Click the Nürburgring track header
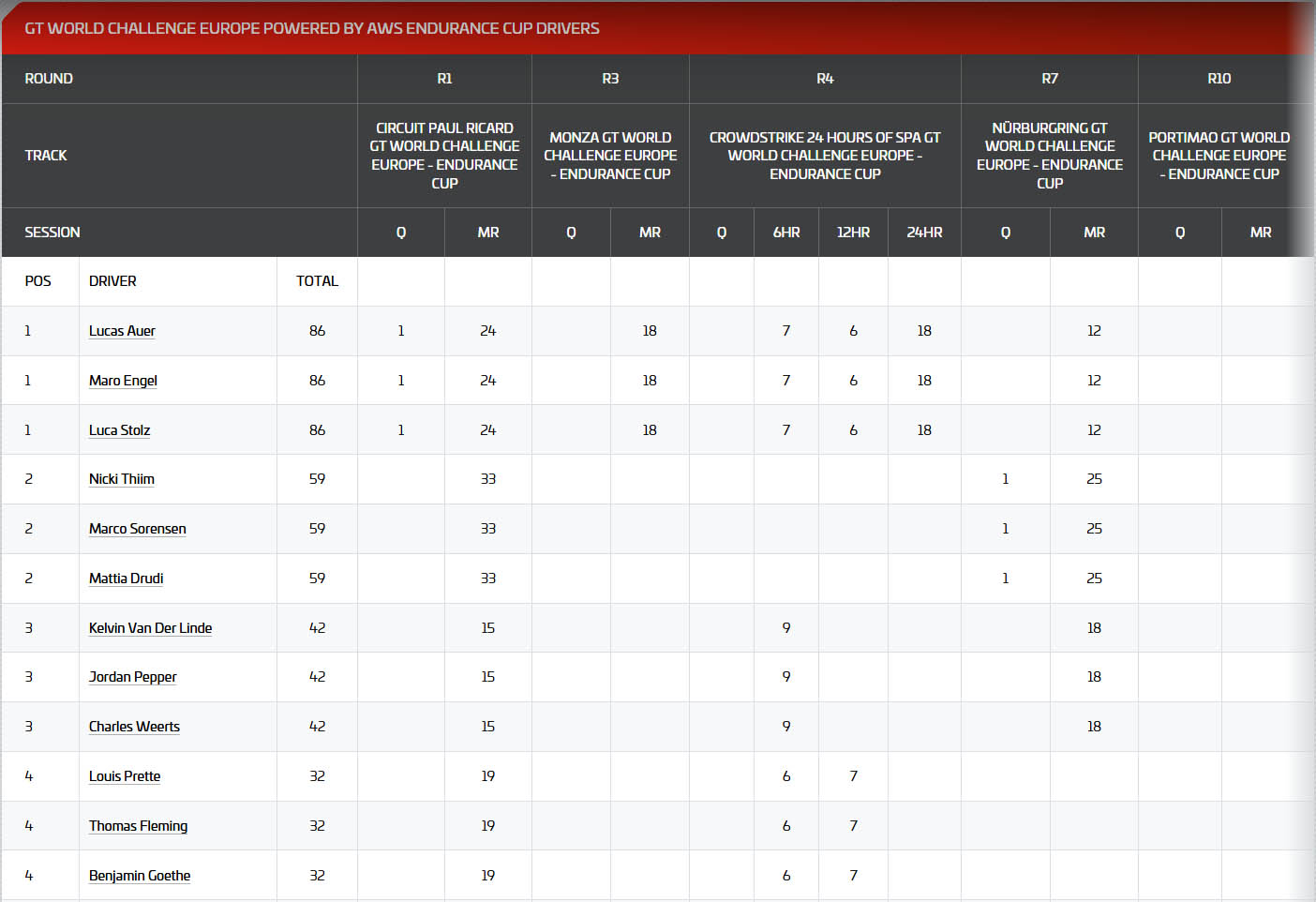The image size is (1316, 902). [x=1050, y=156]
